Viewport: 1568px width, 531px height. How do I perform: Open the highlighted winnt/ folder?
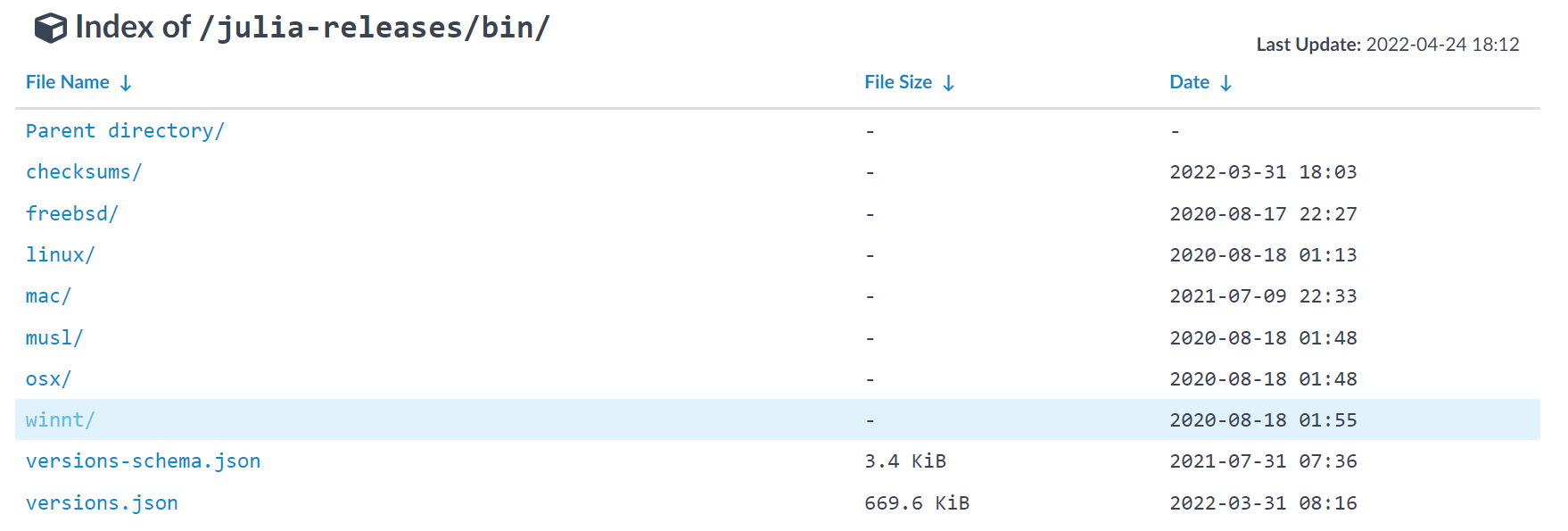60,420
